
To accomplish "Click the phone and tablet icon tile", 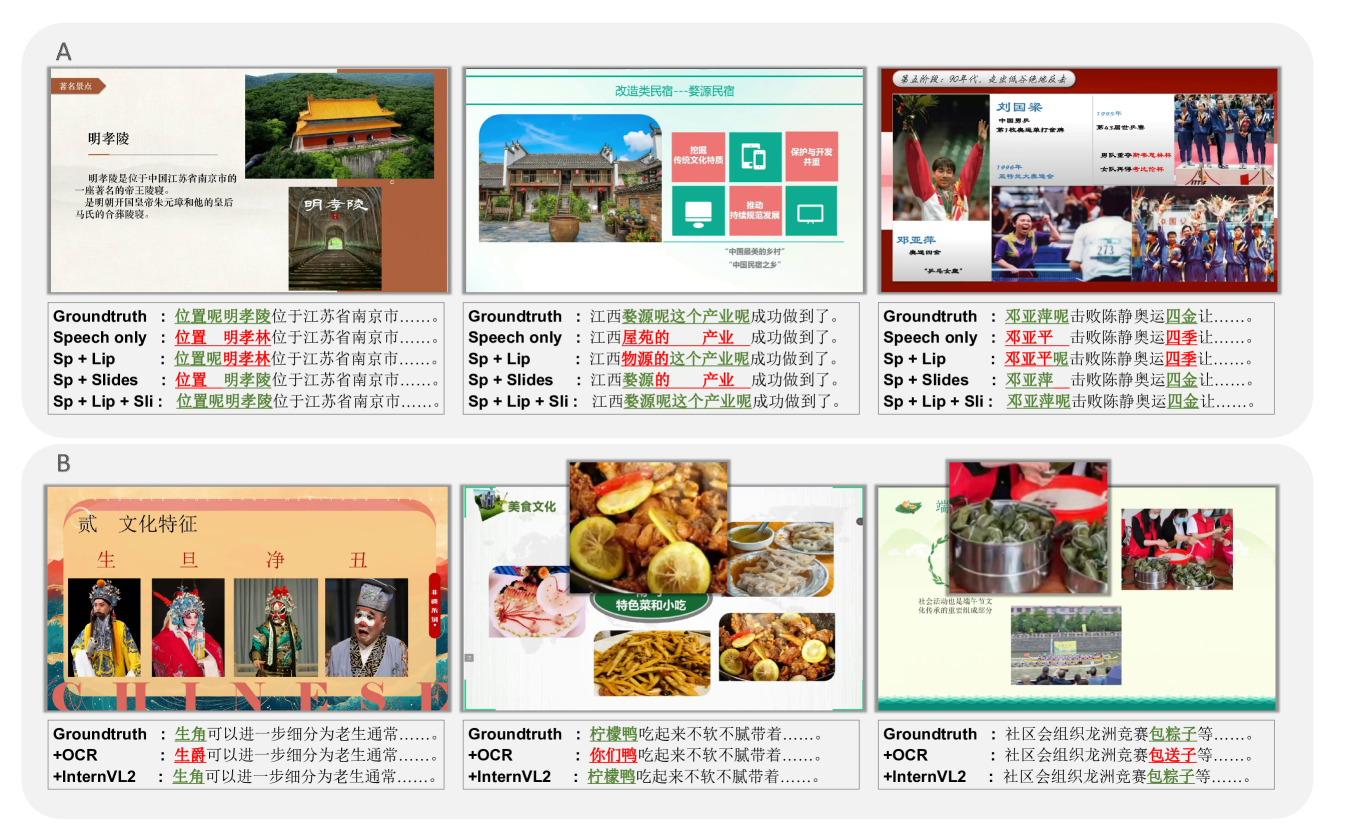I will (x=754, y=157).
